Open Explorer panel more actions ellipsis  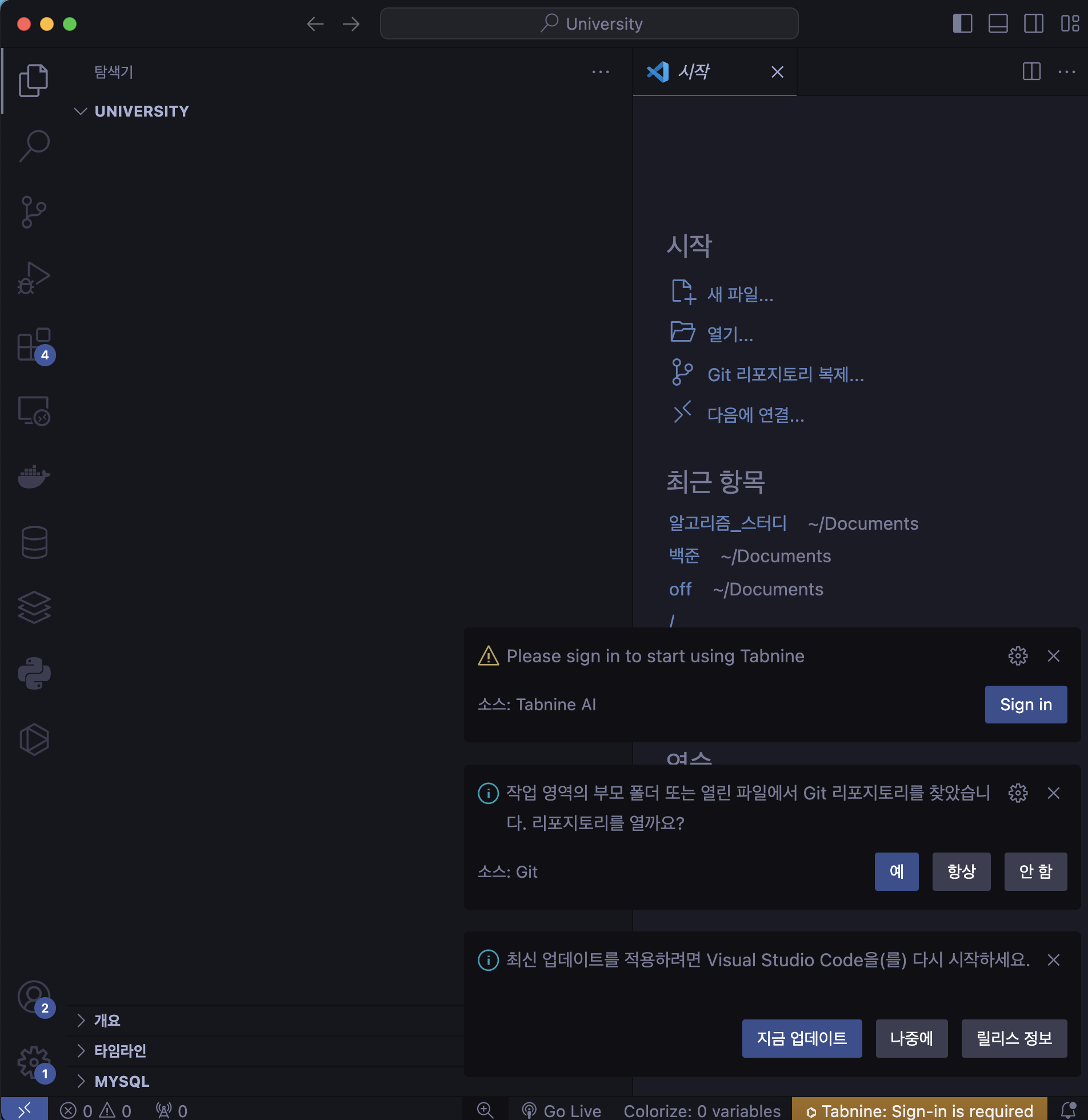[x=600, y=72]
